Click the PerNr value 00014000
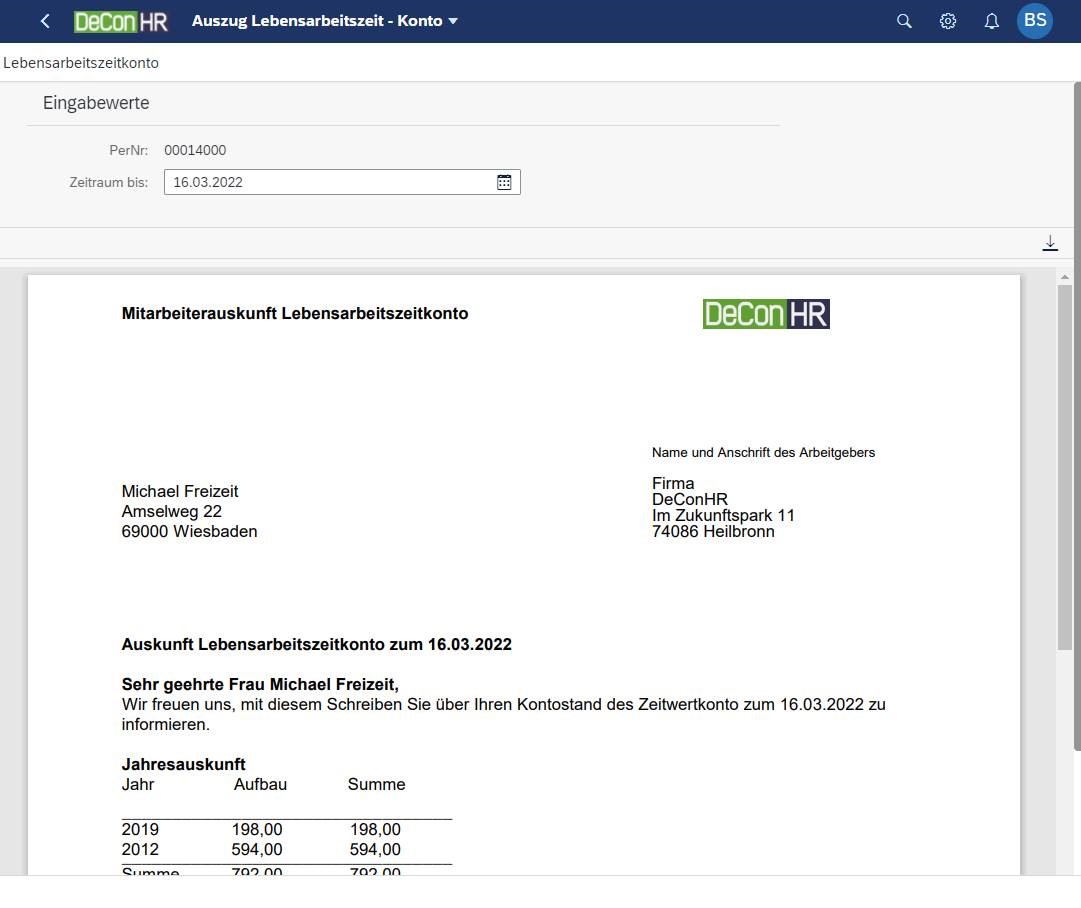 point(195,151)
